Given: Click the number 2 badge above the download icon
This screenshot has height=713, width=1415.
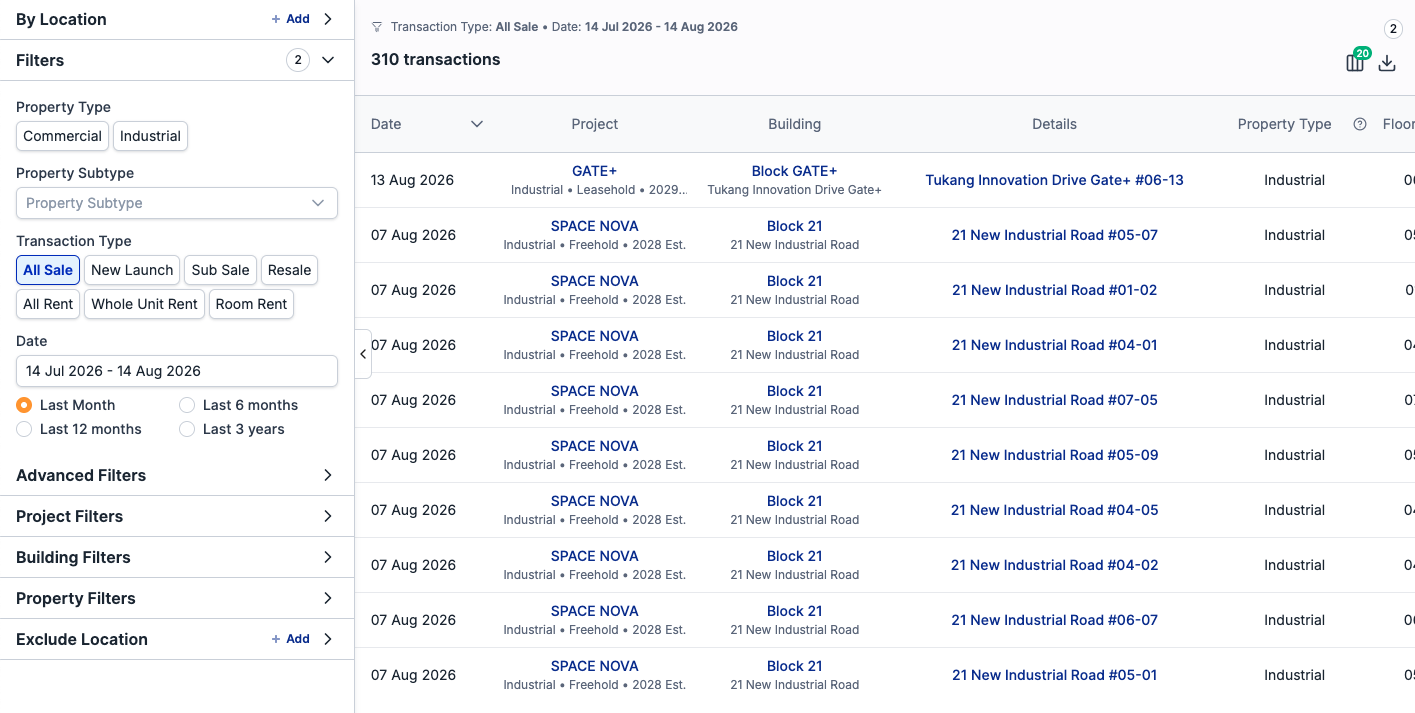Looking at the screenshot, I should click(x=1393, y=29).
